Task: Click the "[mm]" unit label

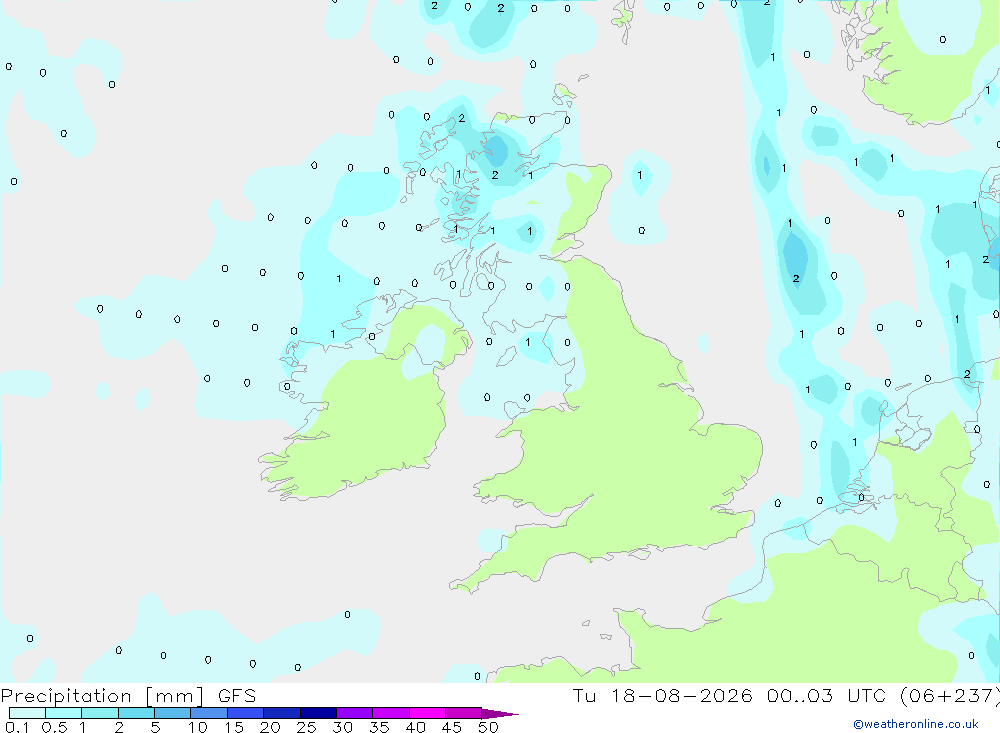Action: [175, 696]
